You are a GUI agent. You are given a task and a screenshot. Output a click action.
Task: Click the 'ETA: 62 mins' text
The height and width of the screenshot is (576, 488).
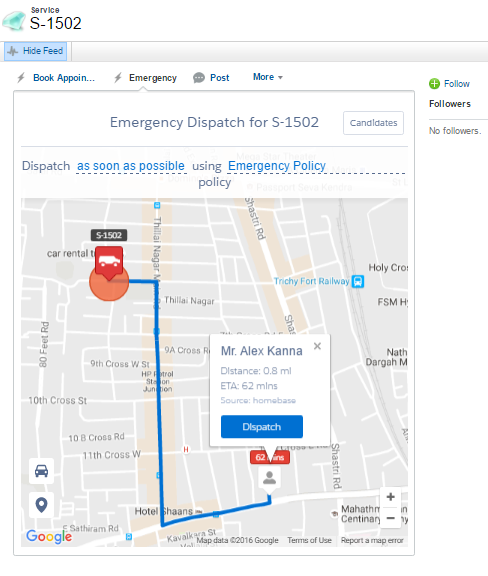249,386
